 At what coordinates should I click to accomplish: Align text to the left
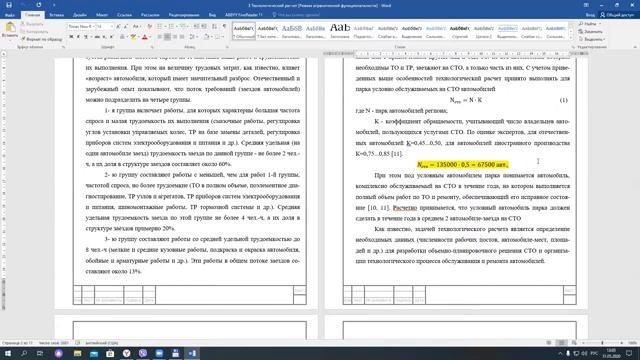(x=160, y=37)
